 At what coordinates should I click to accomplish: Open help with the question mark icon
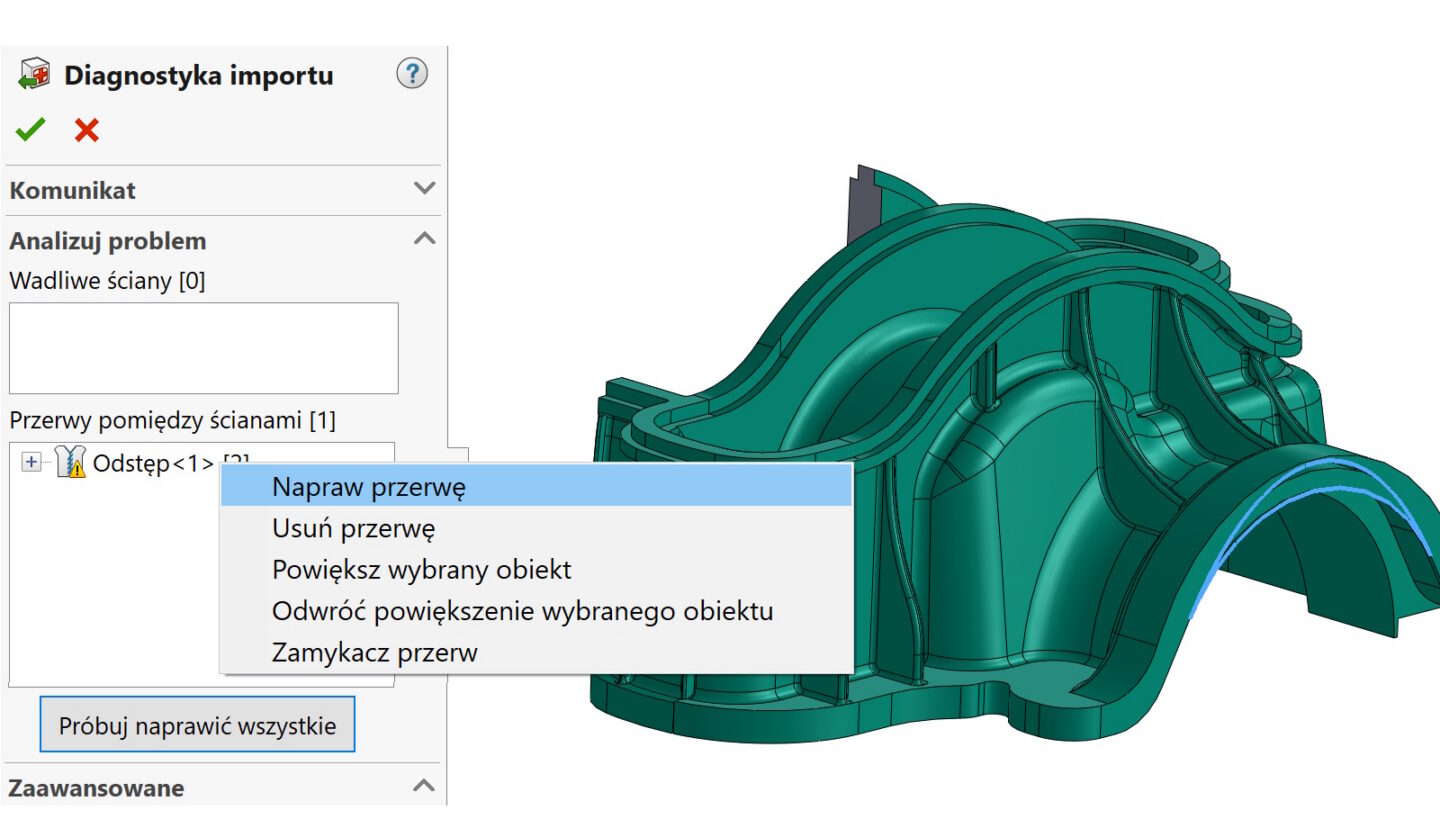[x=412, y=74]
